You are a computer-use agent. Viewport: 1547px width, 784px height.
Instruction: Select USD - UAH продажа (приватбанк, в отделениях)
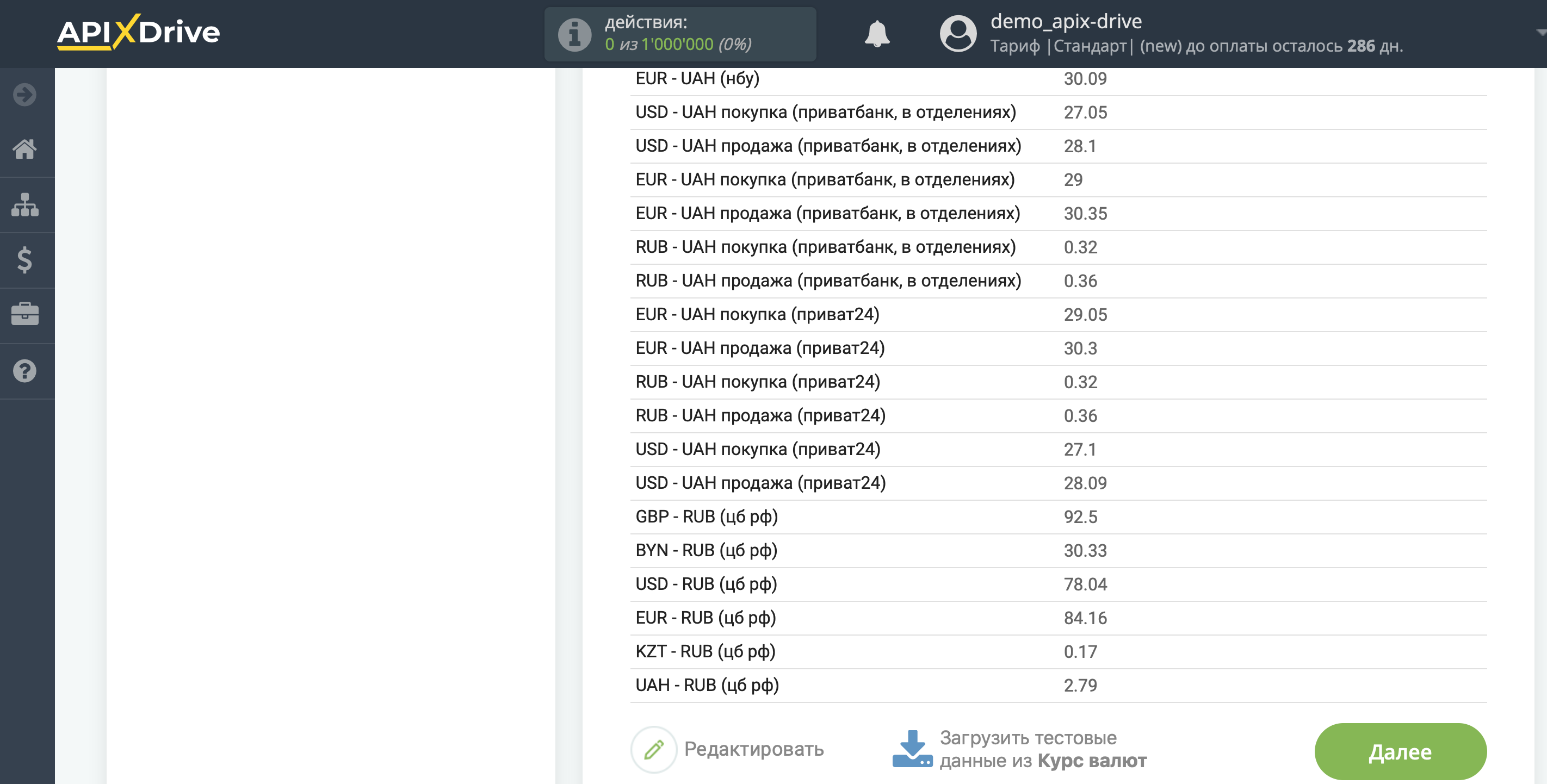click(1058, 146)
